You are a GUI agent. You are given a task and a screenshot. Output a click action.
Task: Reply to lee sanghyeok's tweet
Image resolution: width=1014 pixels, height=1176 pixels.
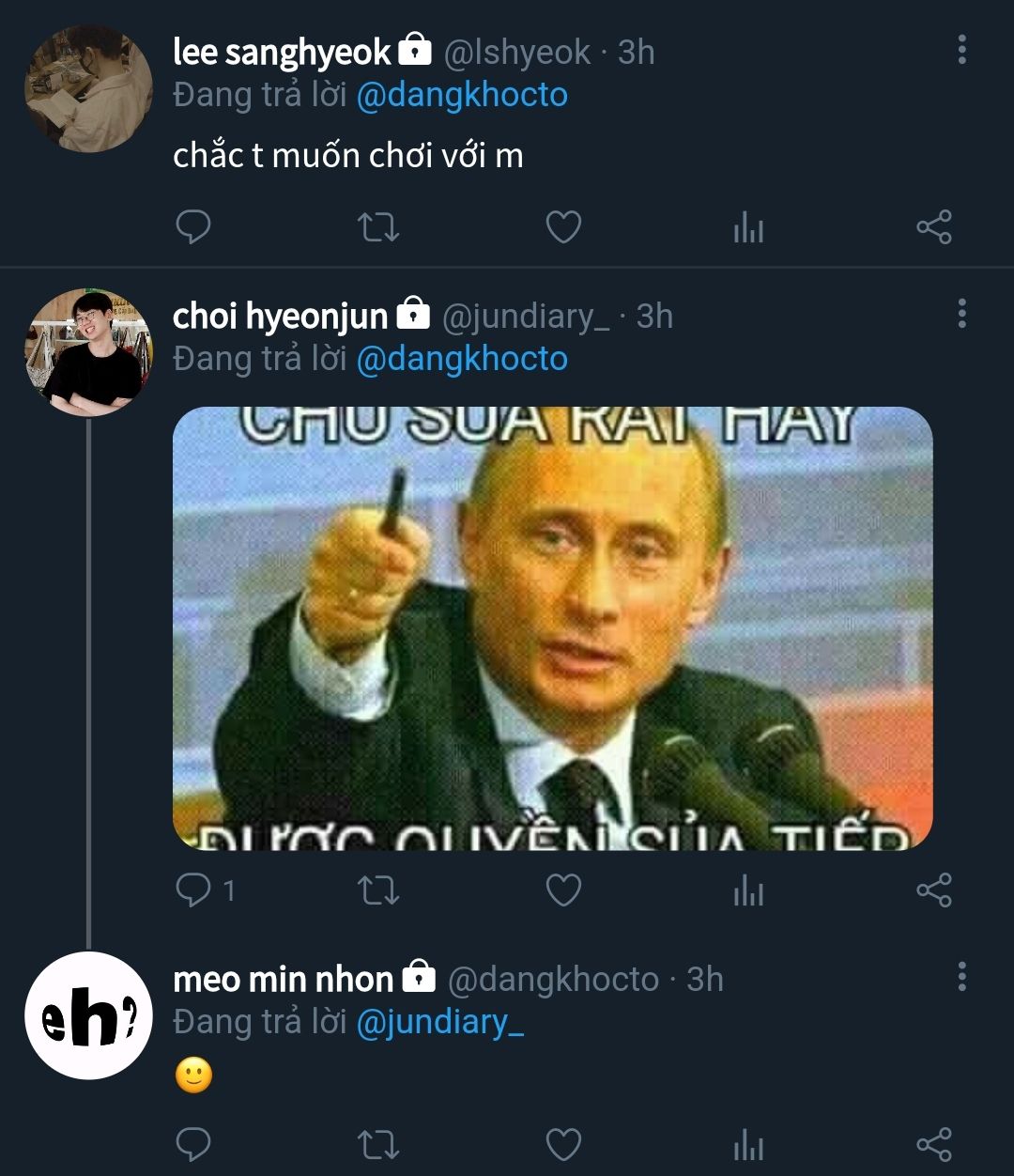pyautogui.click(x=193, y=227)
